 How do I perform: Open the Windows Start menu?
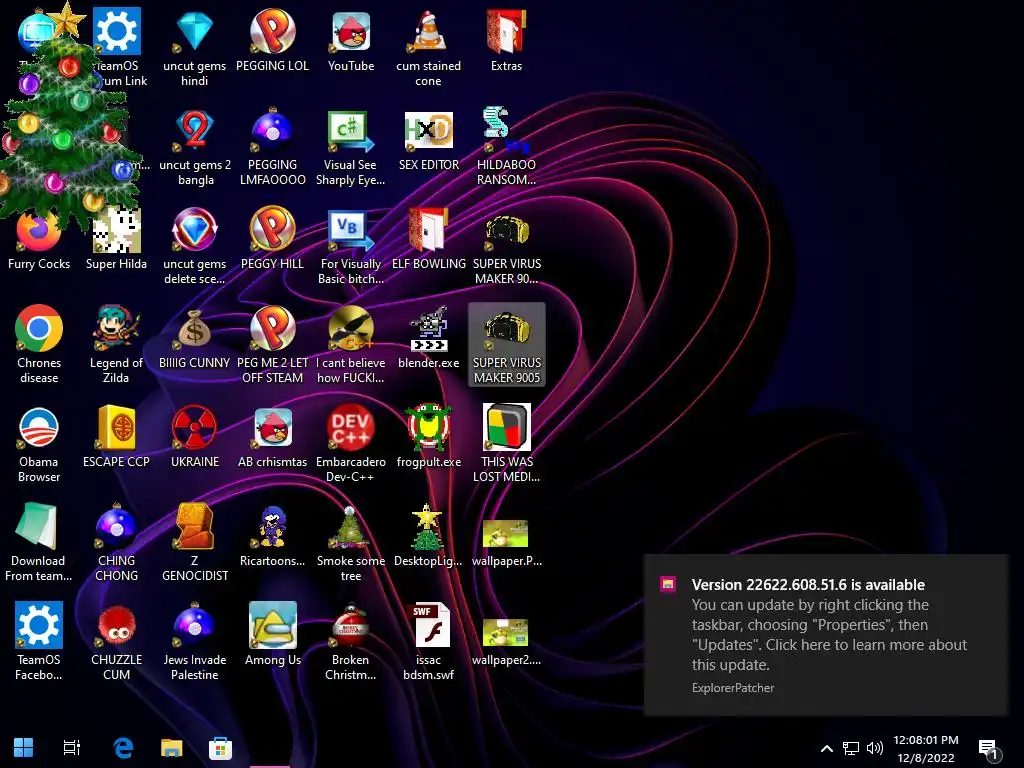[24, 748]
